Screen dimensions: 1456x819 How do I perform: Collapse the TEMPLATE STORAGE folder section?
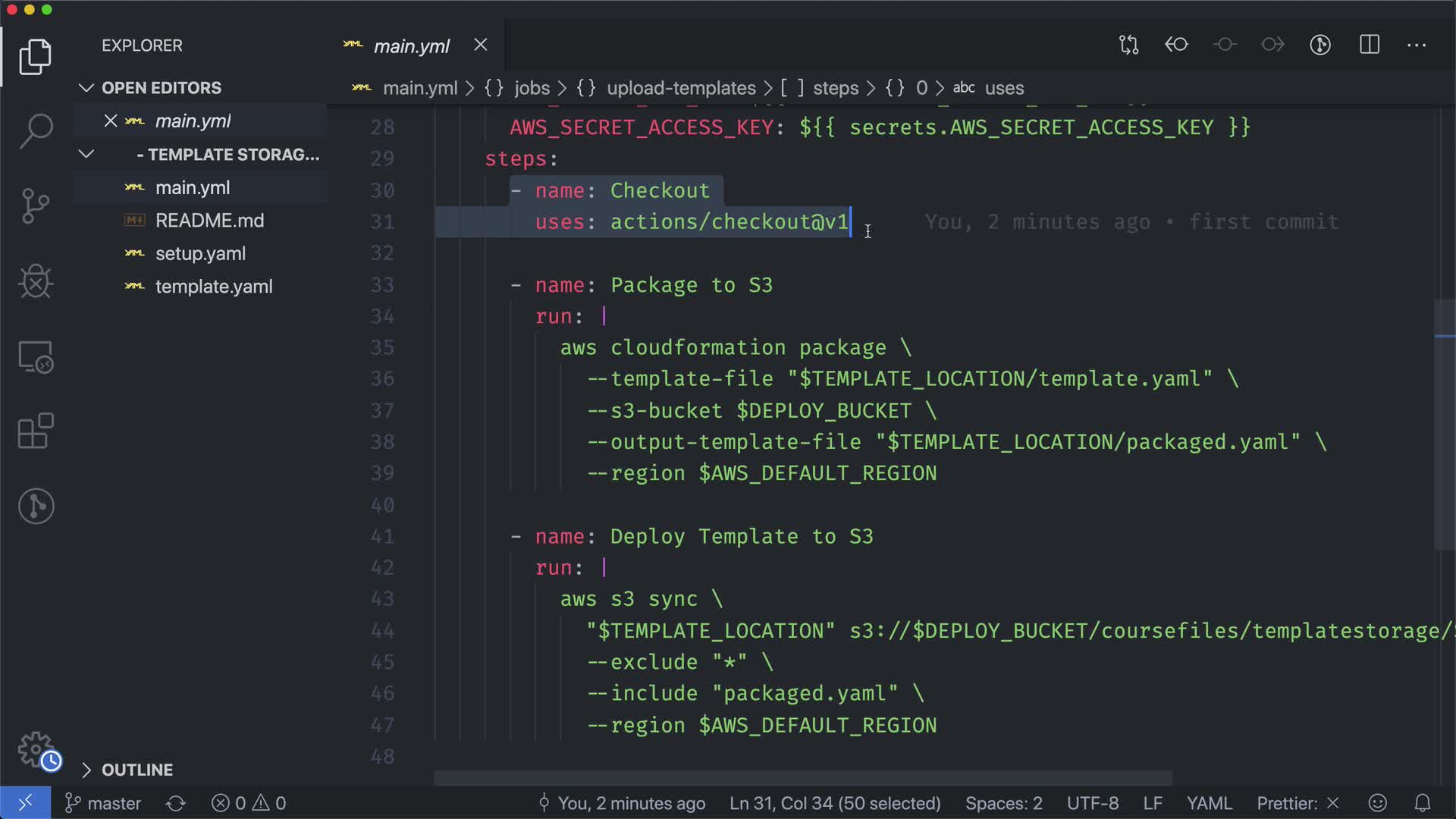86,155
